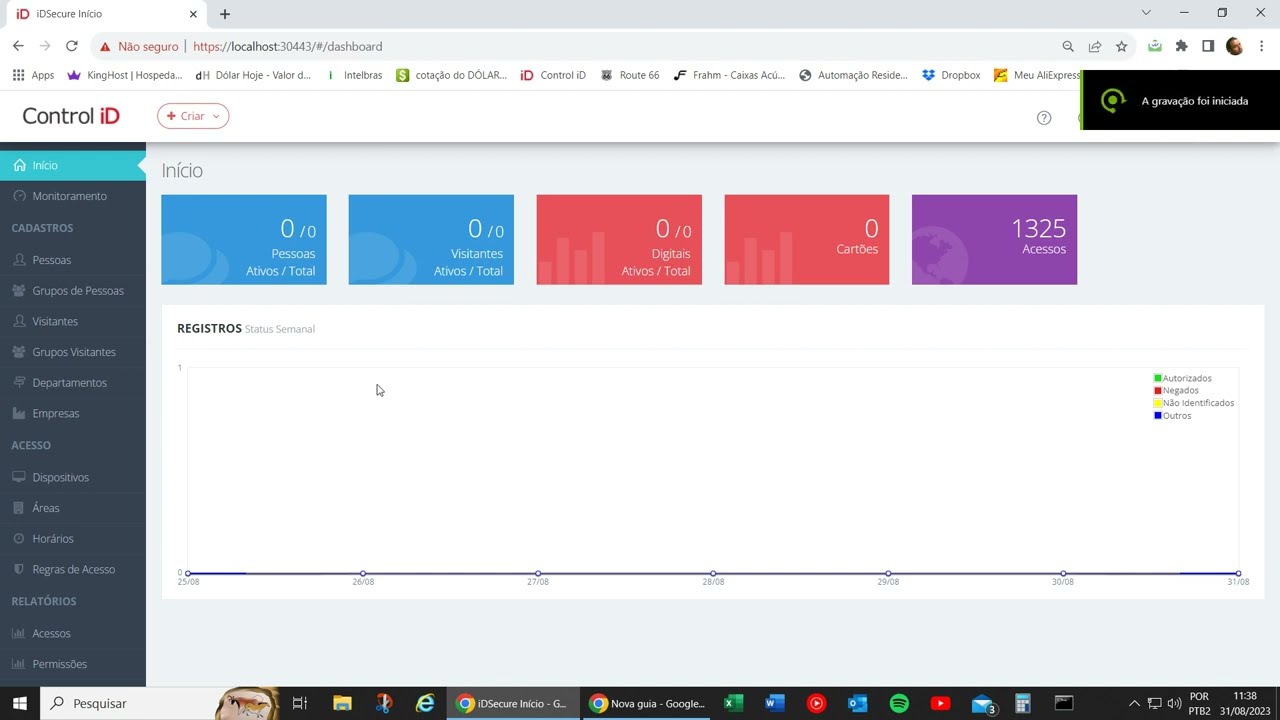1280x720 pixels.
Task: Open Dispositivos in the sidebar
Action: (x=73, y=477)
